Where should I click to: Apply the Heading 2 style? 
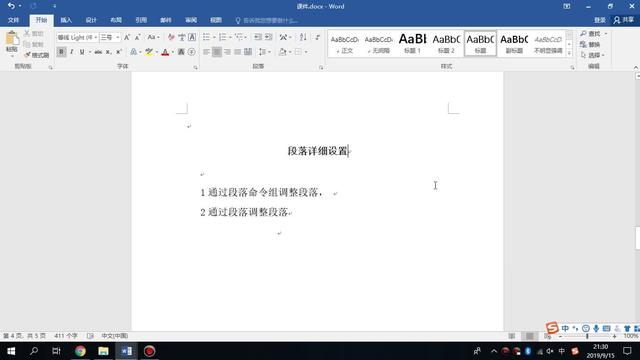446,43
